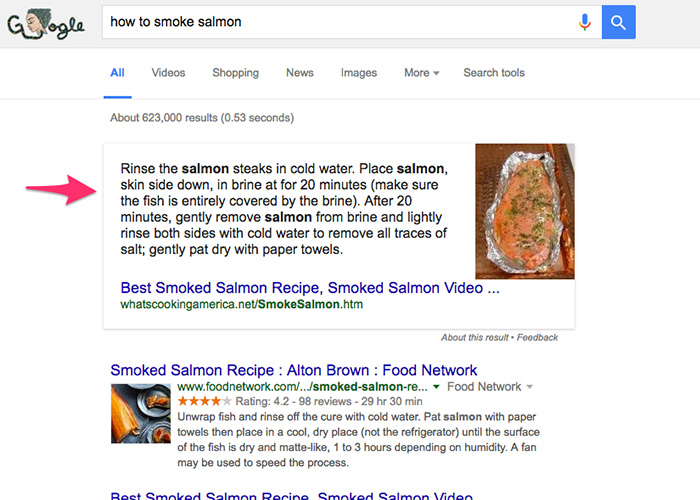Click the Feedback link

pos(538,338)
